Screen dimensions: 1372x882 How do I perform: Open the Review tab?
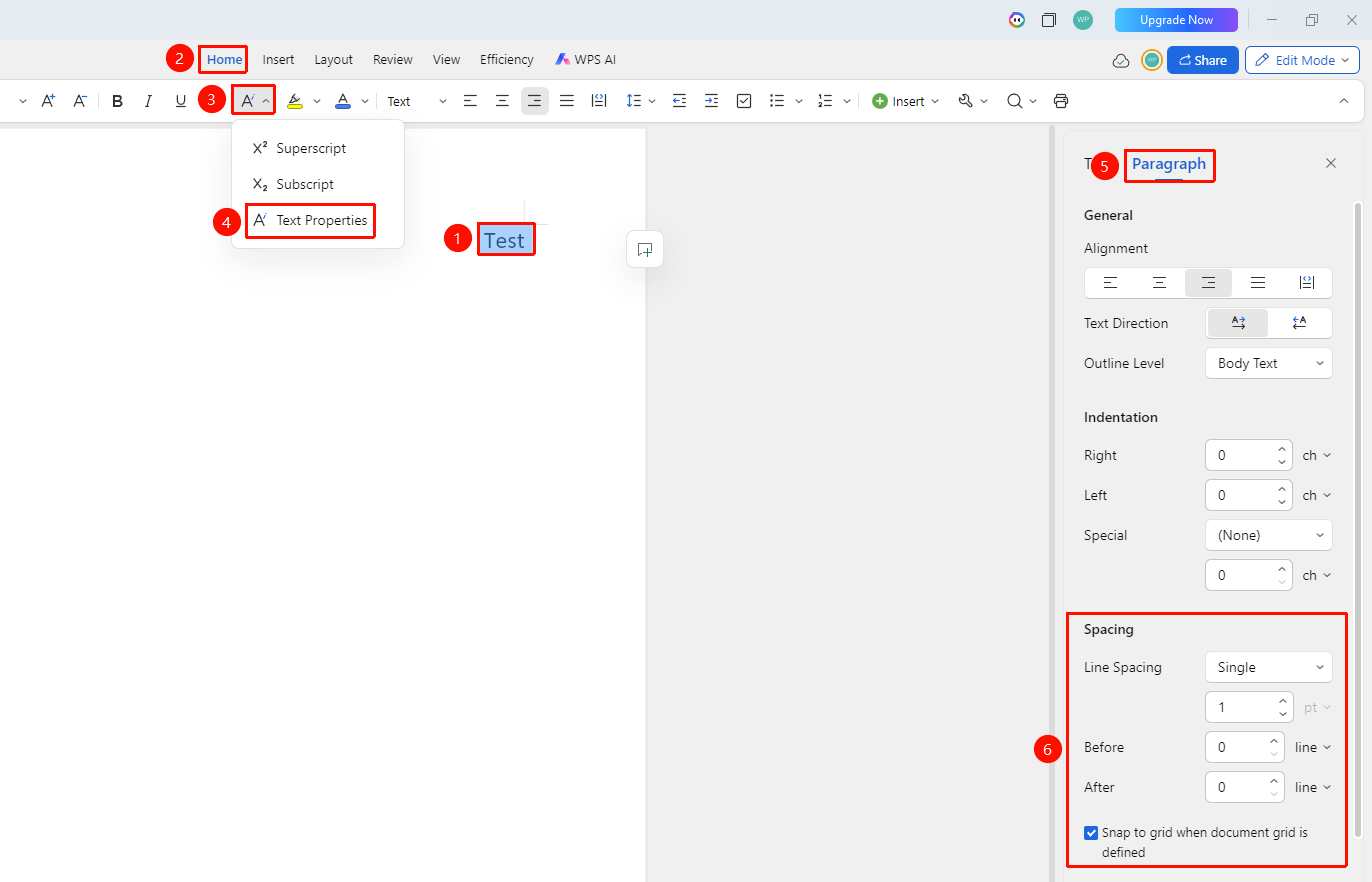pyautogui.click(x=393, y=60)
